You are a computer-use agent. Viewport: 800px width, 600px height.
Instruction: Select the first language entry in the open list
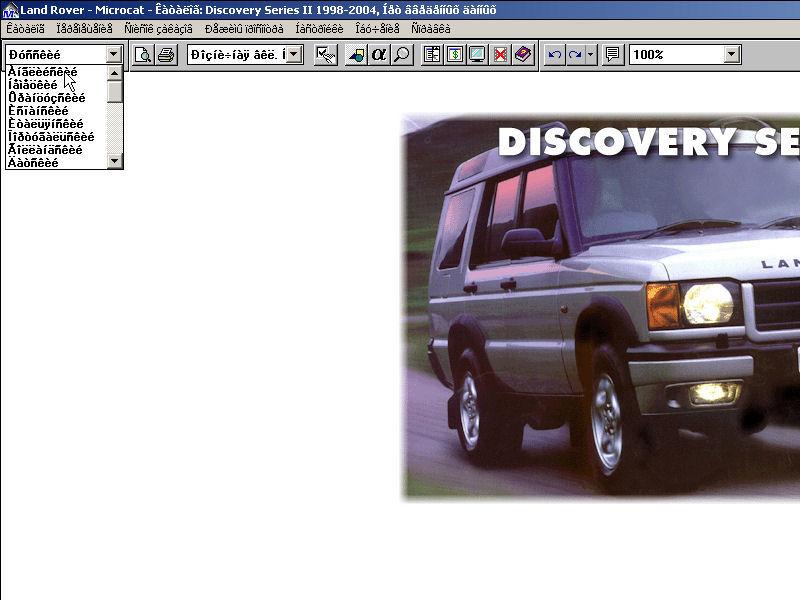[x=42, y=72]
